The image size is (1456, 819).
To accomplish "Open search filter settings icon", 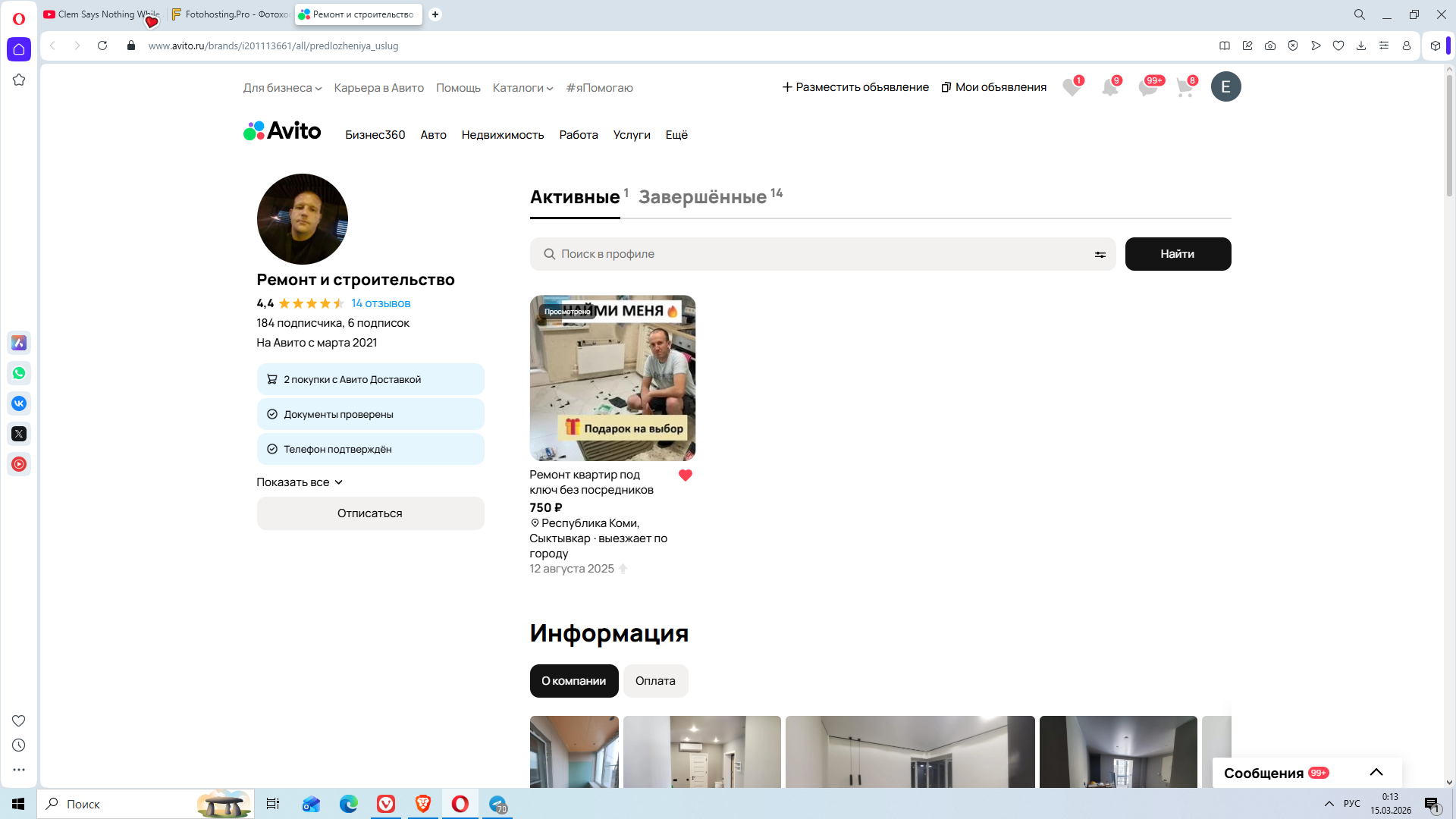I will pyautogui.click(x=1100, y=255).
